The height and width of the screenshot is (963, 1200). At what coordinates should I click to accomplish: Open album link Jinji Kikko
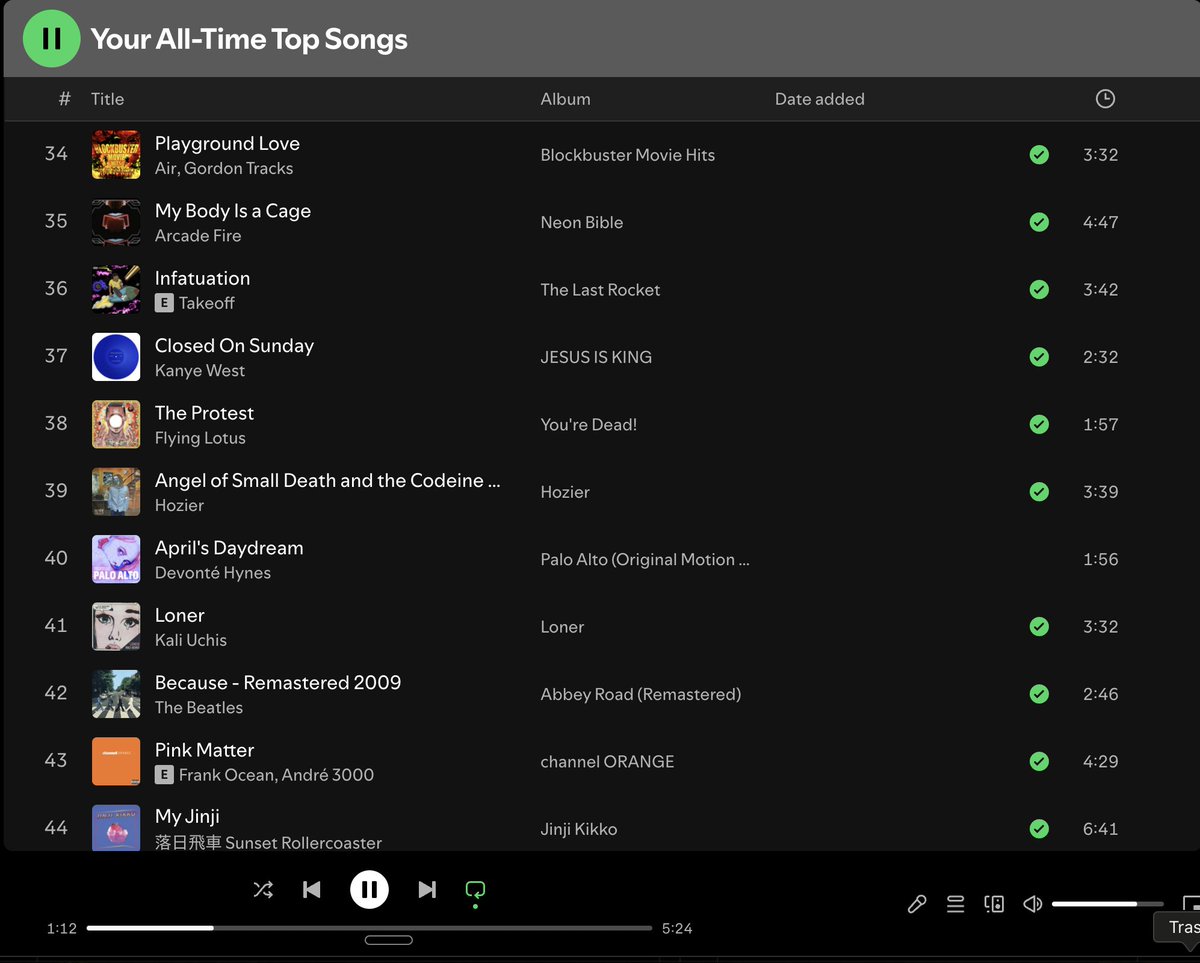[x=579, y=829]
